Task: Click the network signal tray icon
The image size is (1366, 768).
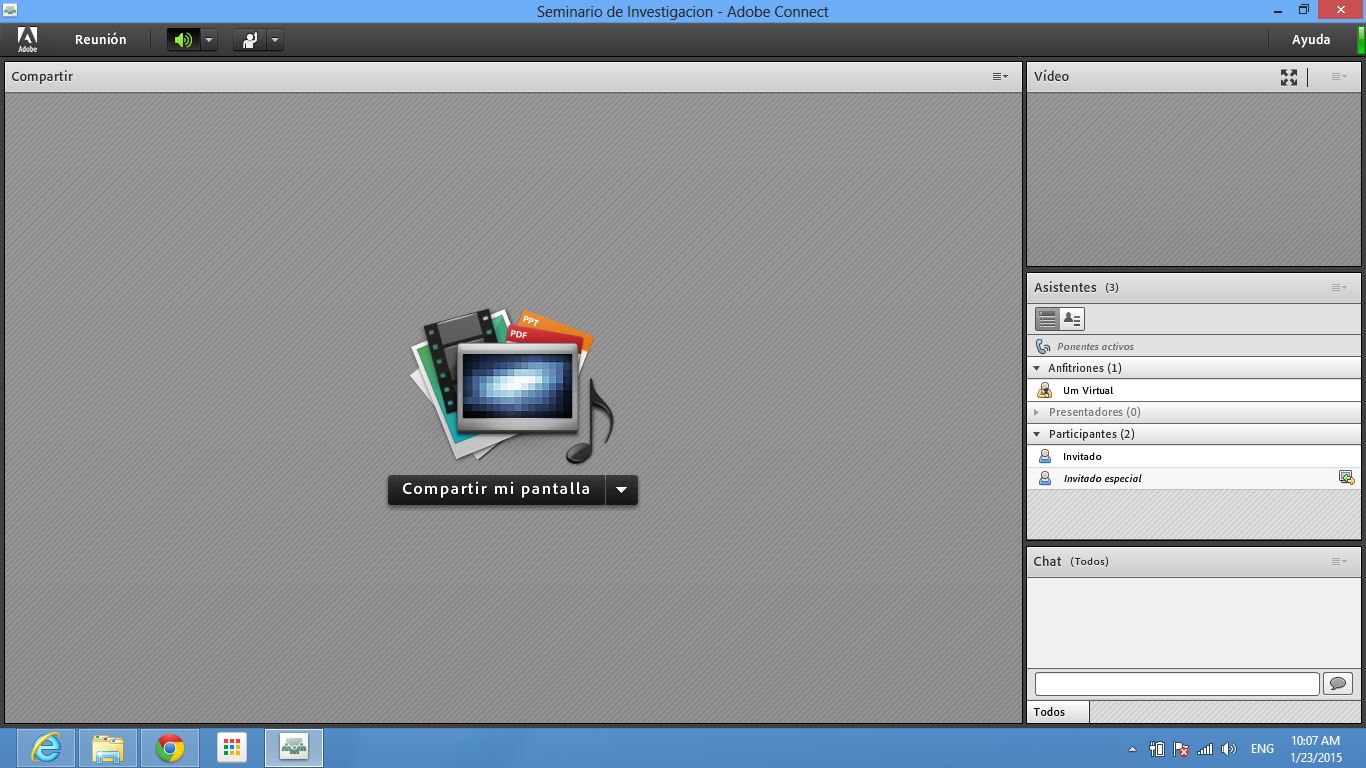Action: click(x=1205, y=749)
